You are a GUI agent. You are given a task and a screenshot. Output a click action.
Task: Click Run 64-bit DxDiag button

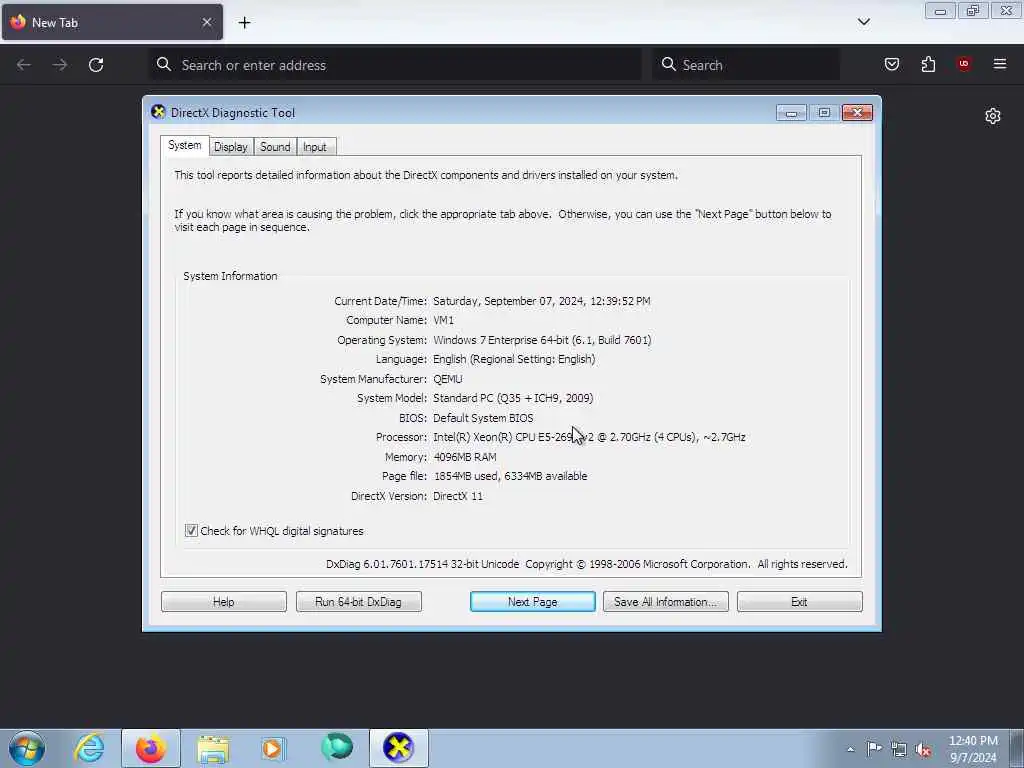359,601
